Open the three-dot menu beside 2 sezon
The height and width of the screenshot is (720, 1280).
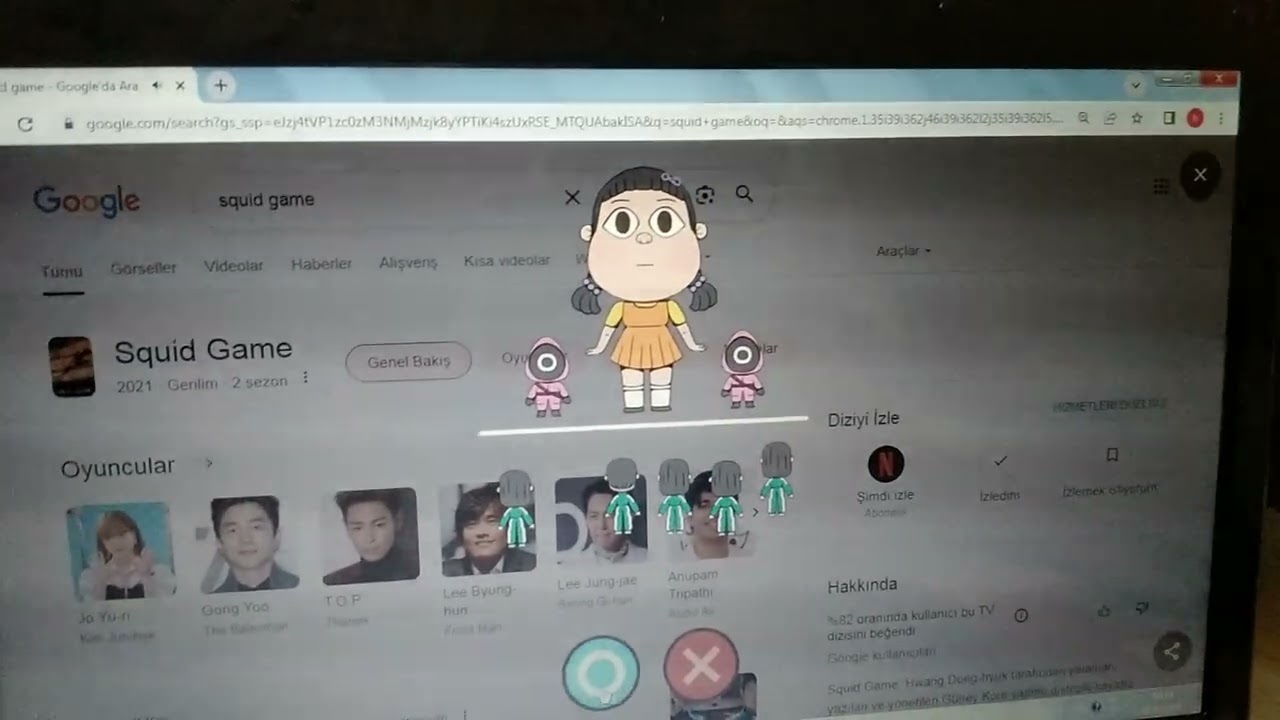point(306,378)
